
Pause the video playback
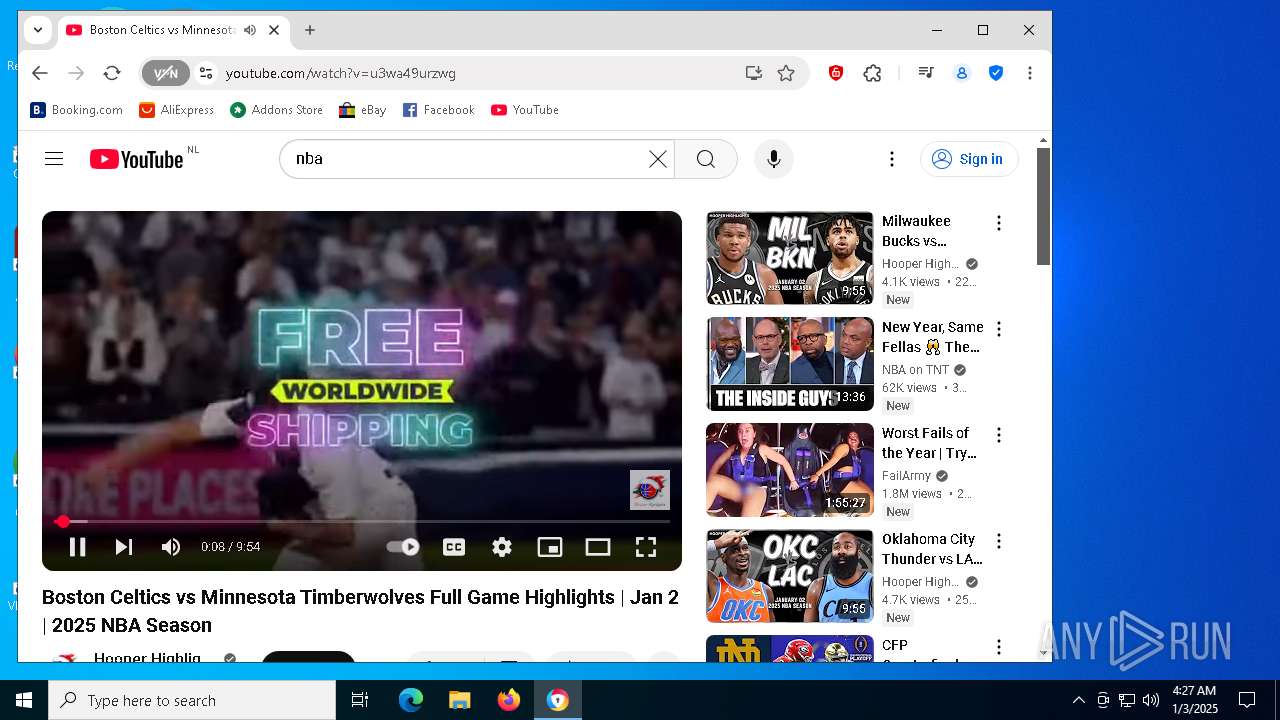pyautogui.click(x=77, y=547)
